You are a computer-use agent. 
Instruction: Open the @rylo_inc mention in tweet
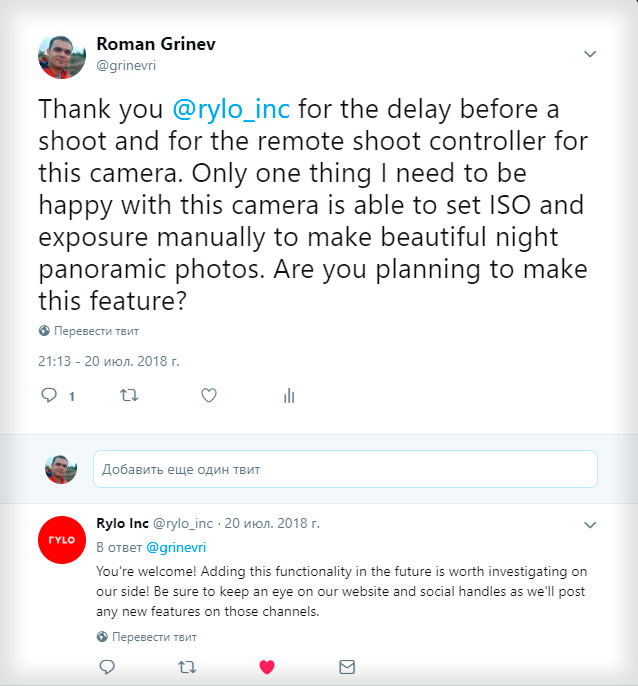(x=235, y=108)
